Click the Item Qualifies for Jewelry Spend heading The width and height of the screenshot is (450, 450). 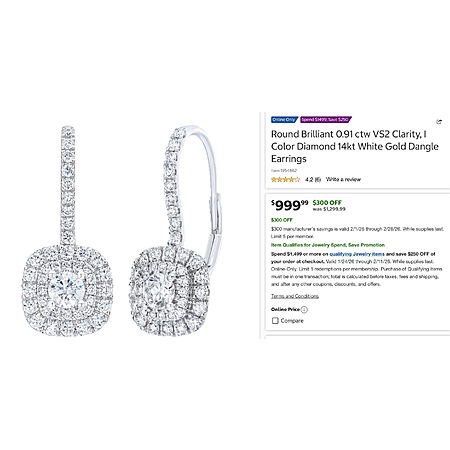[328, 245]
